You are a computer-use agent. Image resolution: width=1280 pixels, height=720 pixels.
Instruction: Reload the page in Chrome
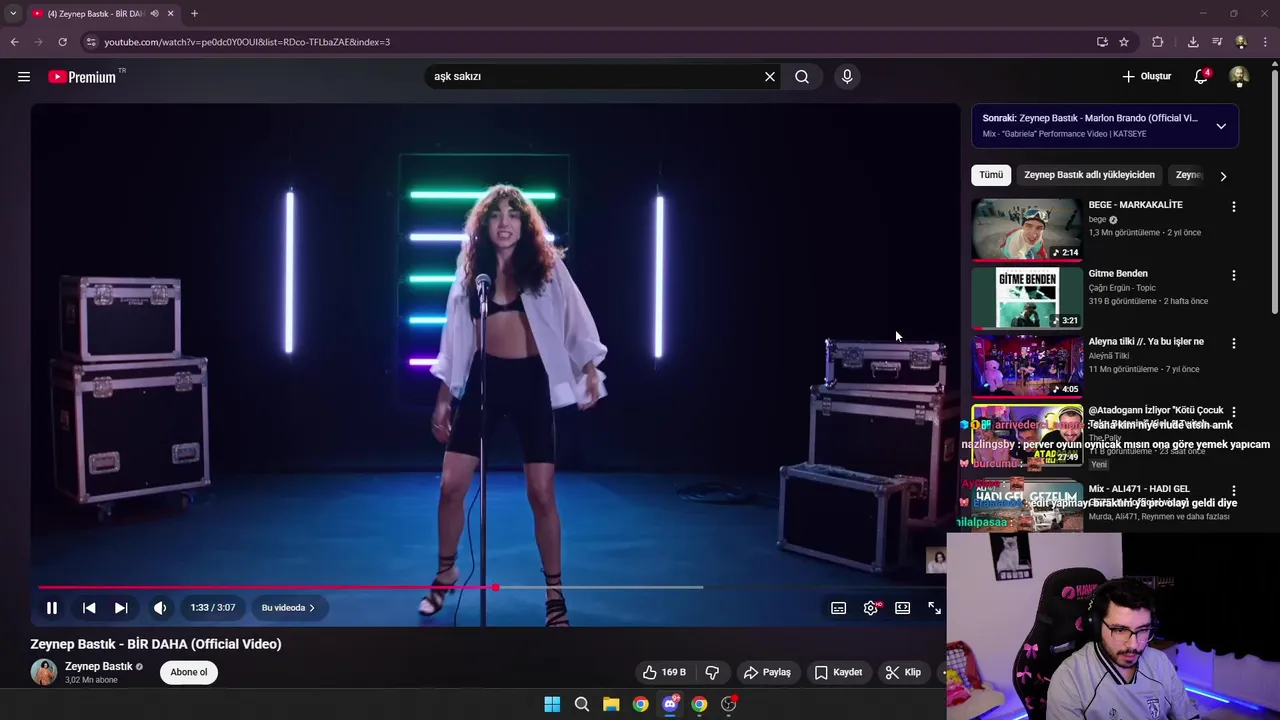pos(62,42)
